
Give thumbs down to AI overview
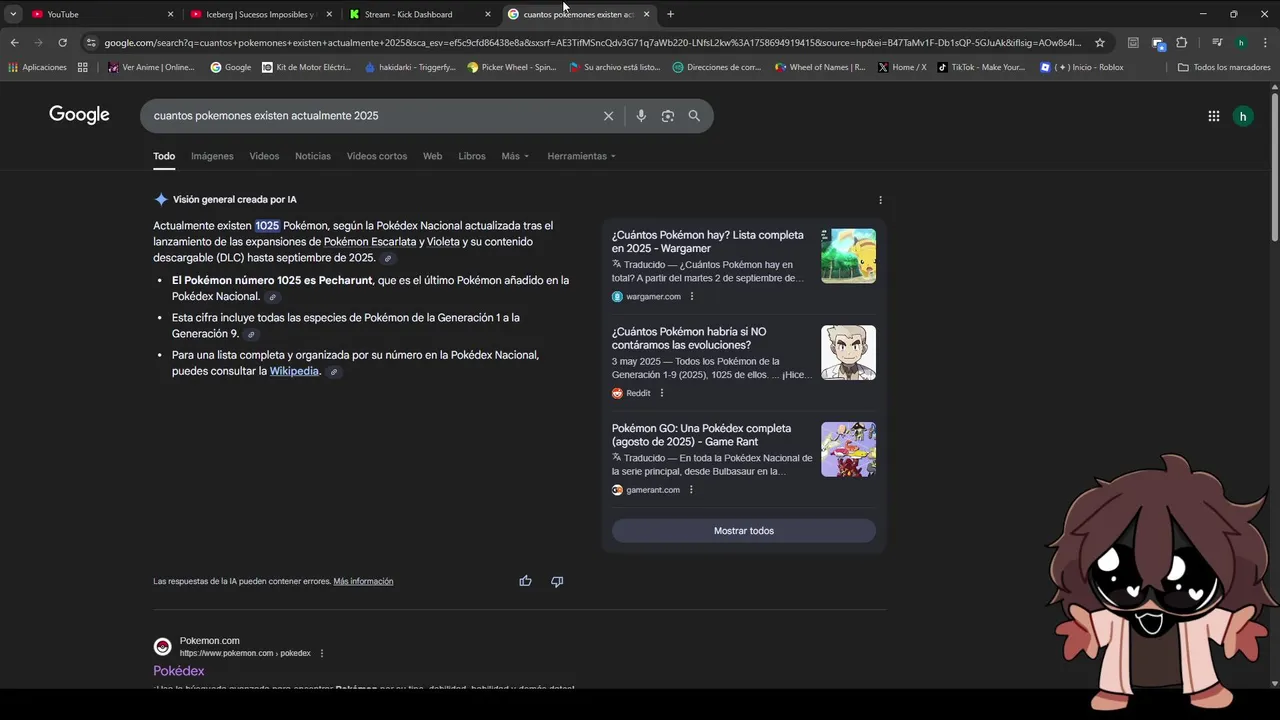[557, 581]
